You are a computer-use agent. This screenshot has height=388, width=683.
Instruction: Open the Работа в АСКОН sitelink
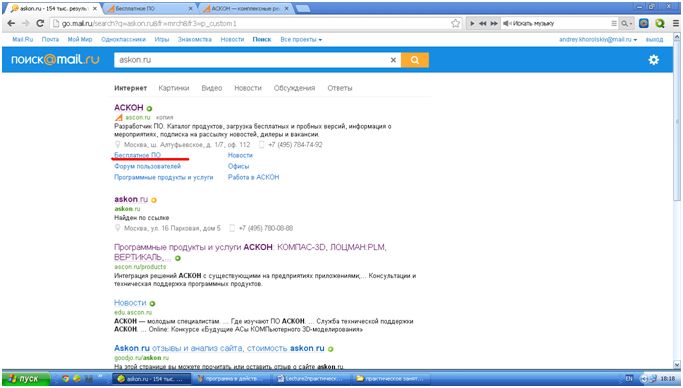coord(254,177)
